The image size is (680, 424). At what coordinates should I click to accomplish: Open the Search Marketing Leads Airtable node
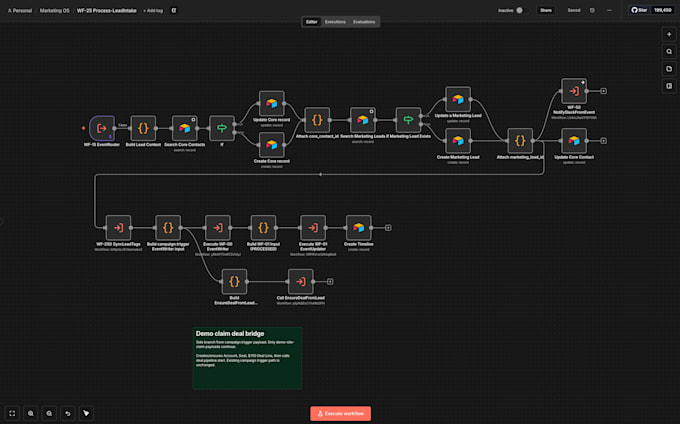click(363, 120)
